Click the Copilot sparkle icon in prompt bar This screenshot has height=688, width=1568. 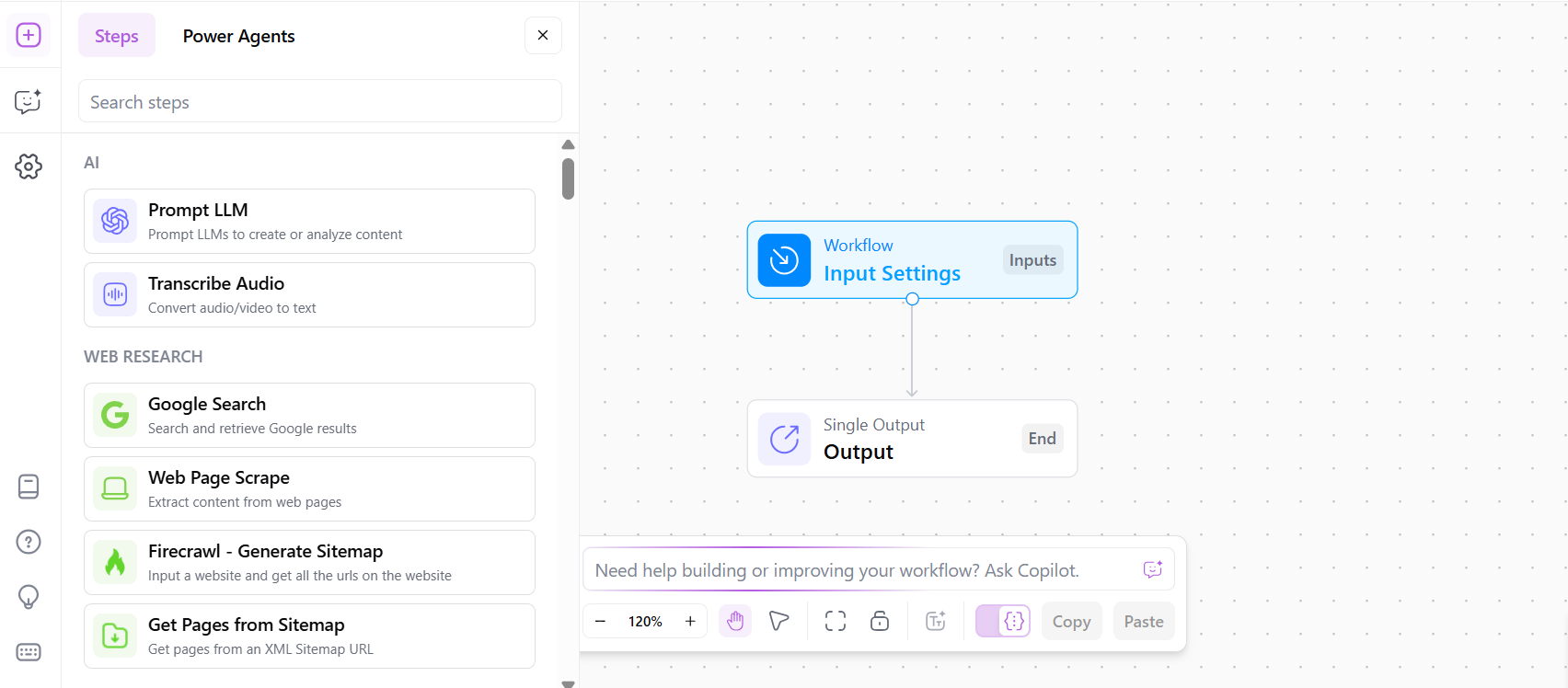click(1153, 569)
